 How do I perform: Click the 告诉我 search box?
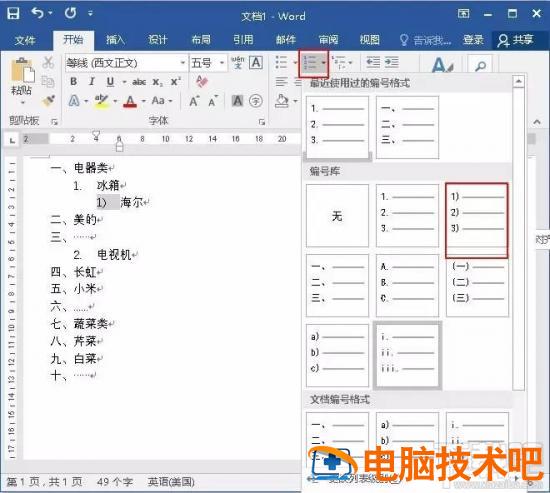coord(425,40)
